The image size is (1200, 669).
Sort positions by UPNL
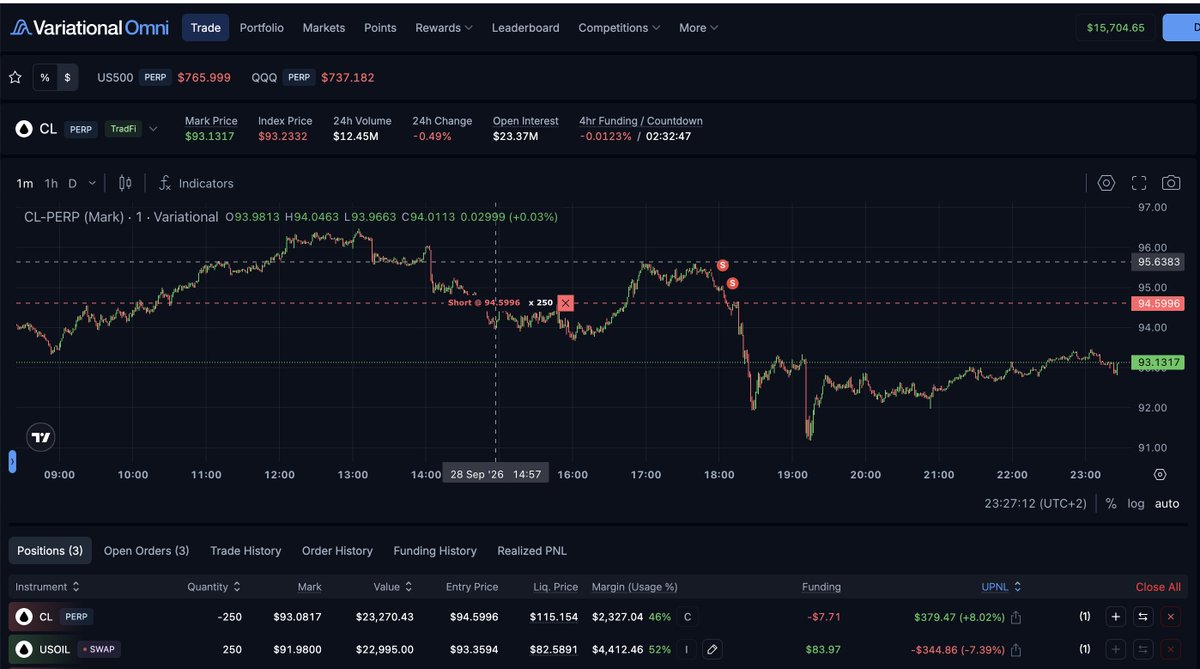click(1001, 587)
